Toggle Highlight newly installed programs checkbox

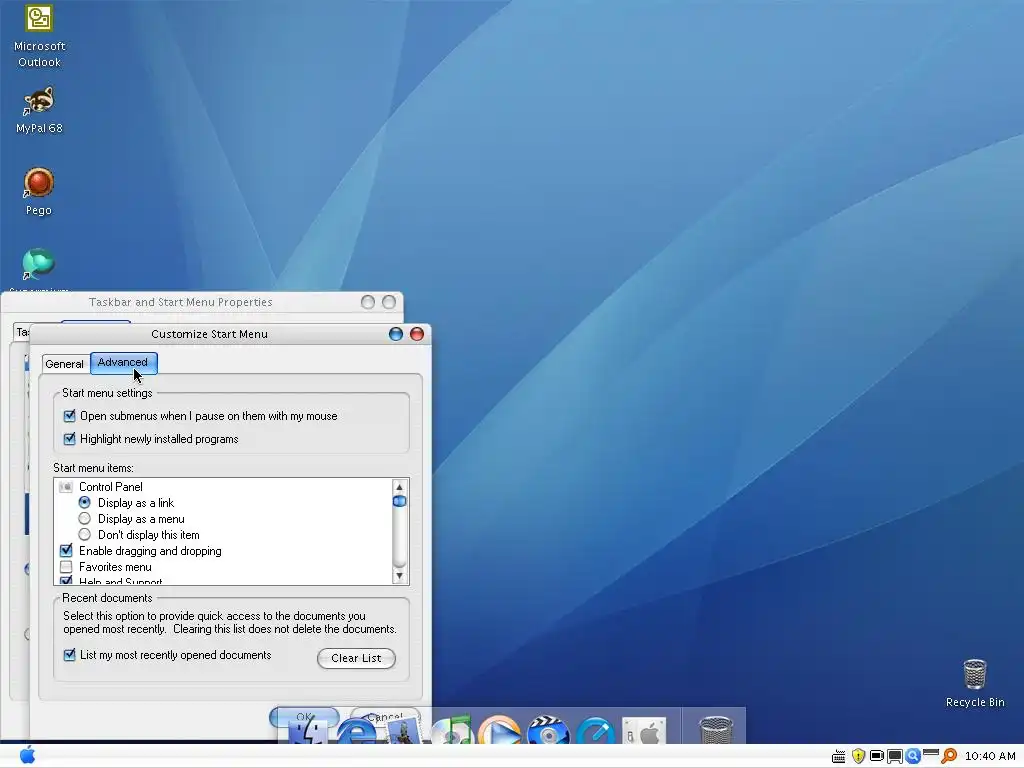tap(69, 438)
